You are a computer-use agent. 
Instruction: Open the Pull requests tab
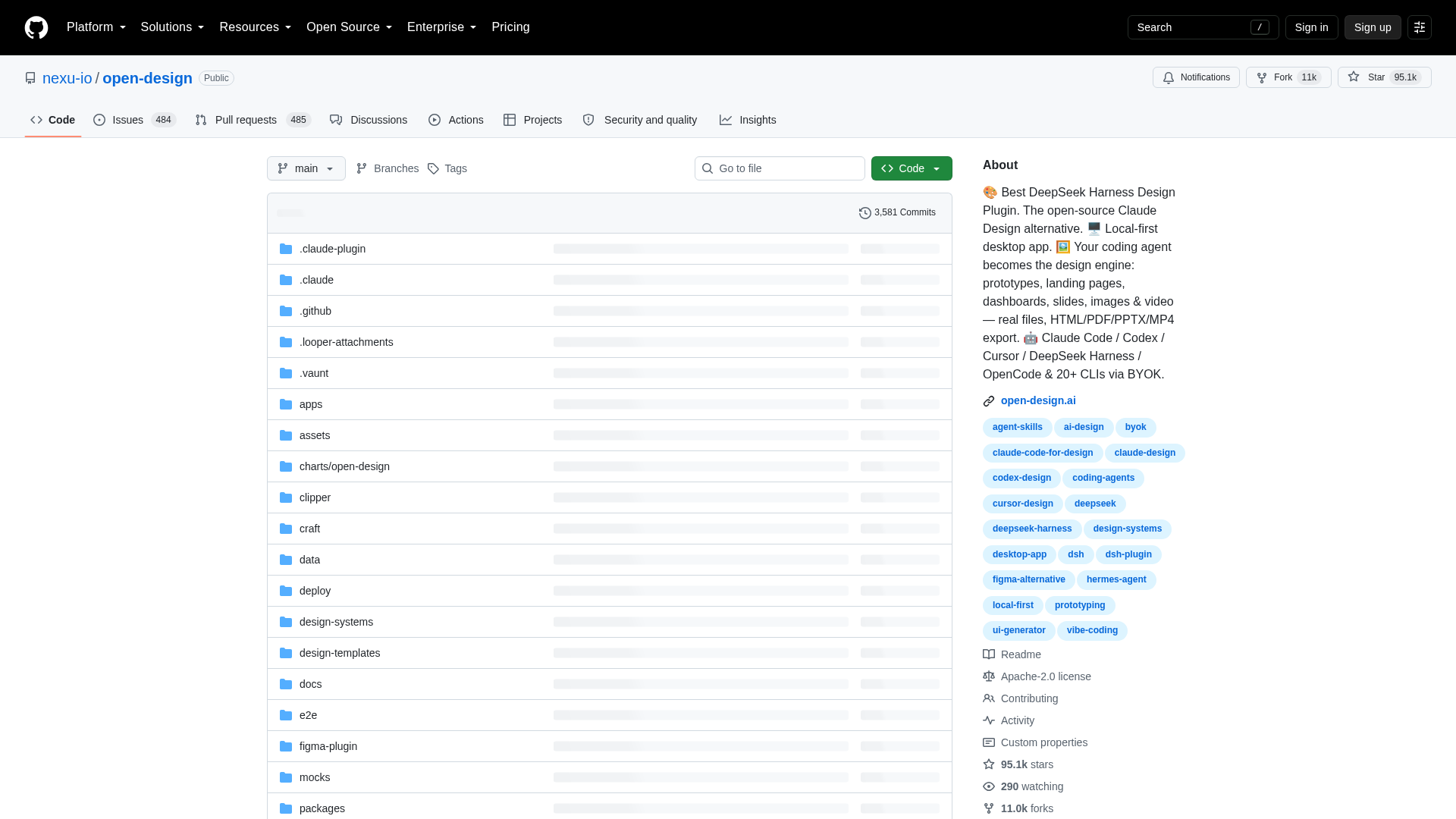click(x=253, y=120)
